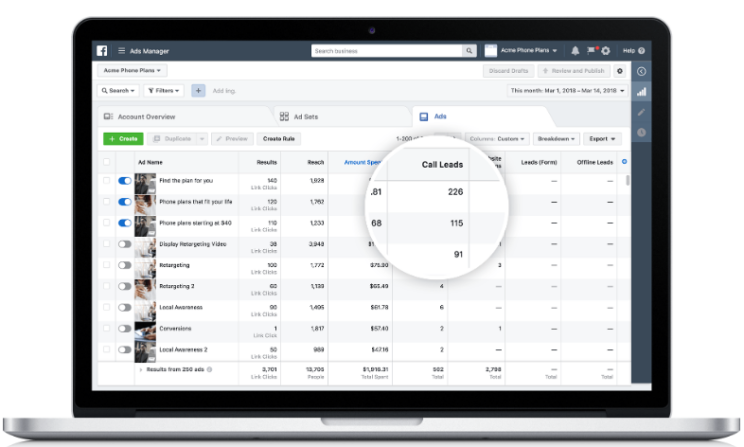The image size is (744, 447).
Task: Expand the Columns: Custom dropdown
Action: click(497, 138)
